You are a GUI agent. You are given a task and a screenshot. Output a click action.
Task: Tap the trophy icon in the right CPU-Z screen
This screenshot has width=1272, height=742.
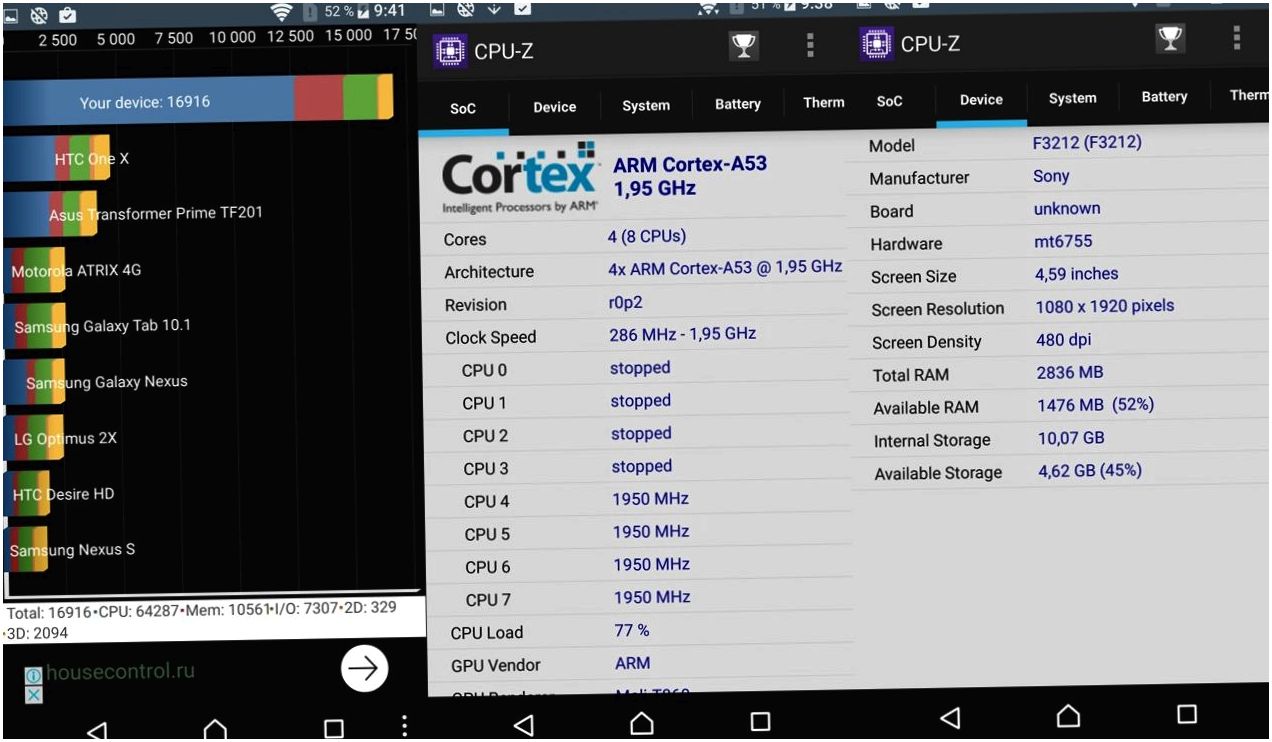(x=1169, y=39)
